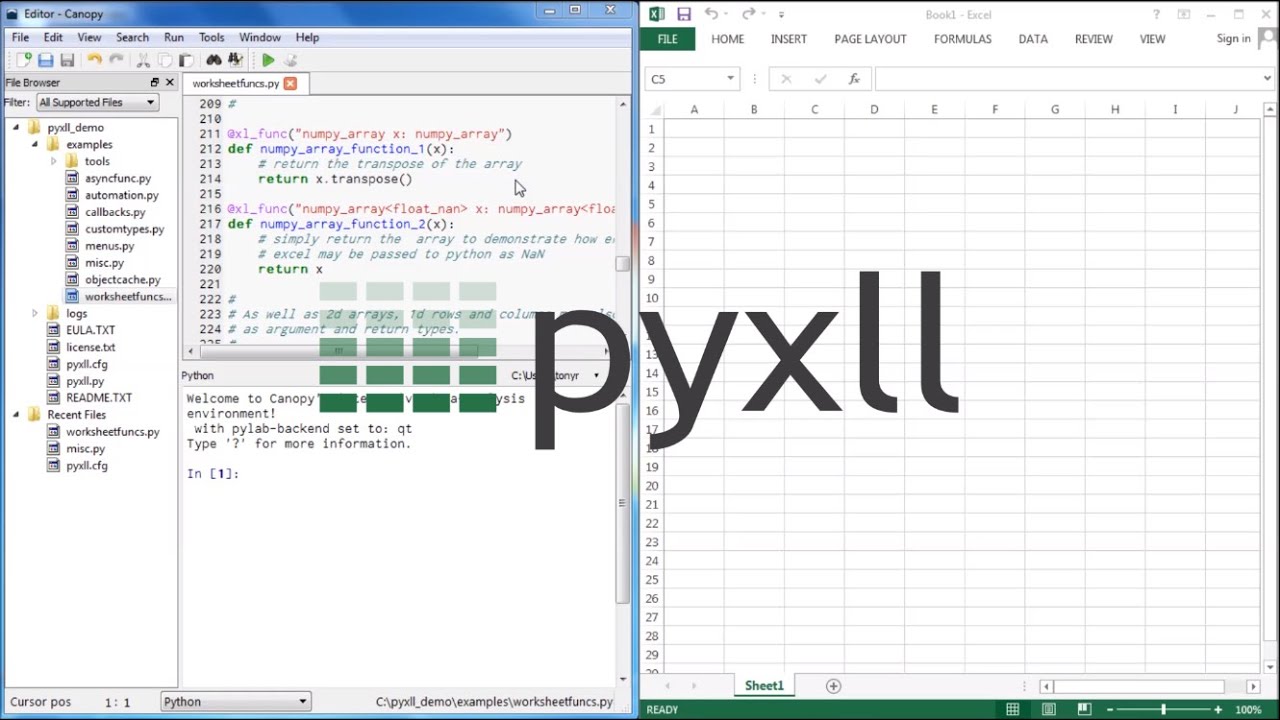Collapse the pyxll_demo folder

pyautogui.click(x=16, y=128)
